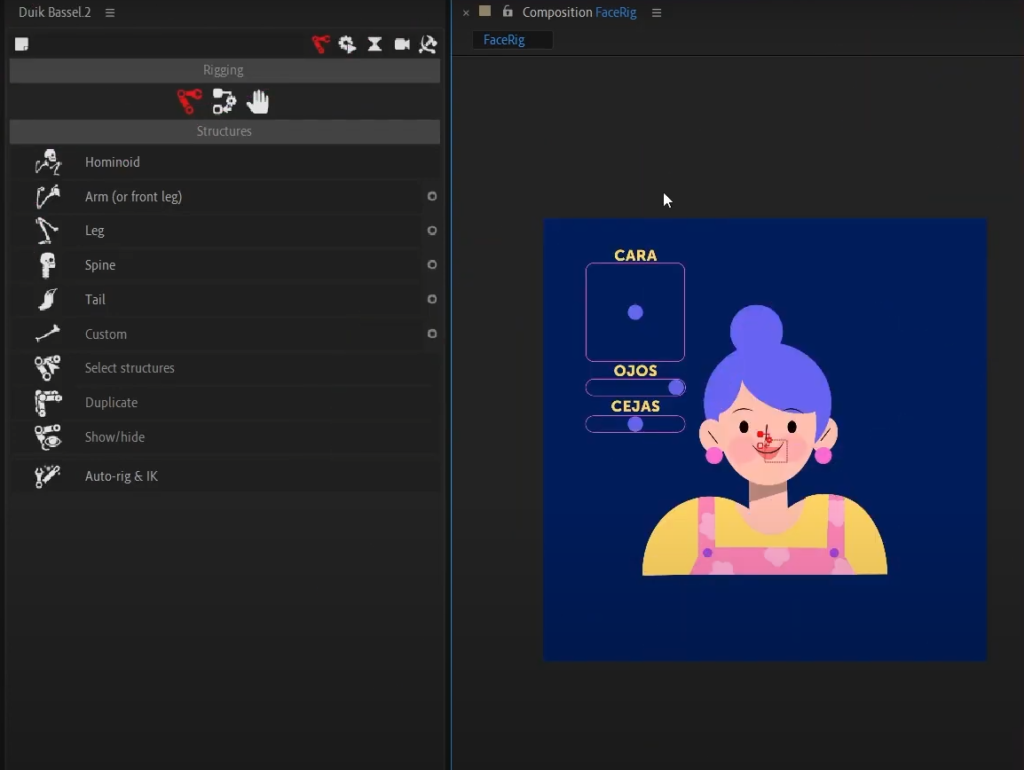This screenshot has width=1024, height=770.
Task: Open the Automation gear icon
Action: pos(347,44)
